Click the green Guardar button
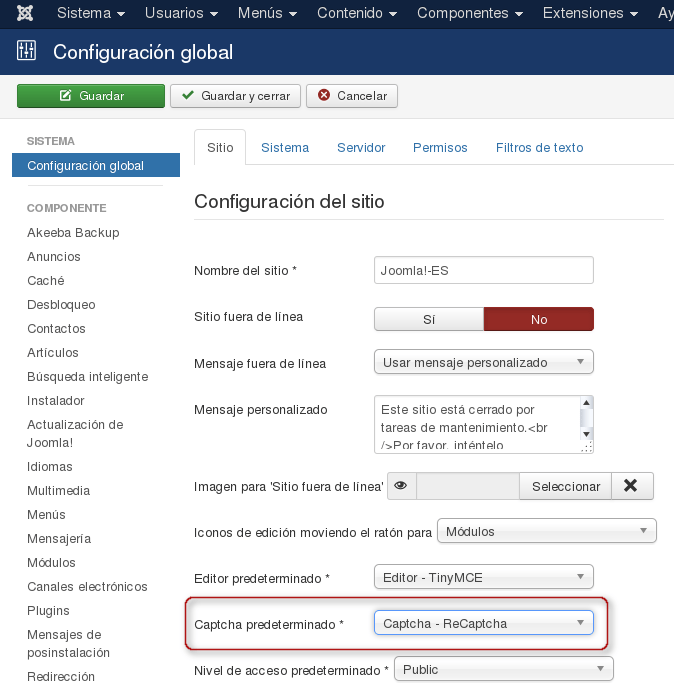The height and width of the screenshot is (687, 674). point(91,96)
